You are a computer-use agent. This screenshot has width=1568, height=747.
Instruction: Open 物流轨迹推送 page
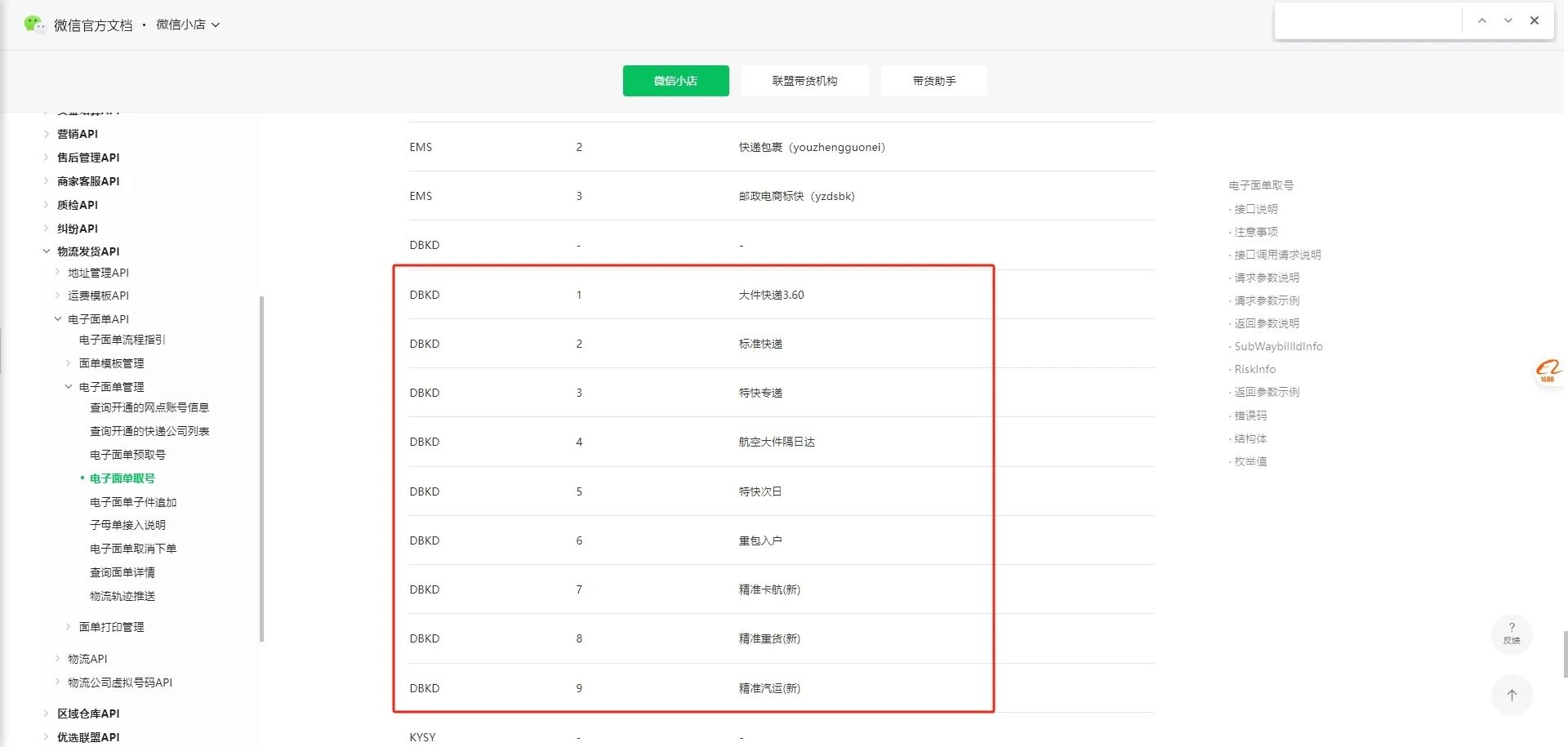point(122,596)
